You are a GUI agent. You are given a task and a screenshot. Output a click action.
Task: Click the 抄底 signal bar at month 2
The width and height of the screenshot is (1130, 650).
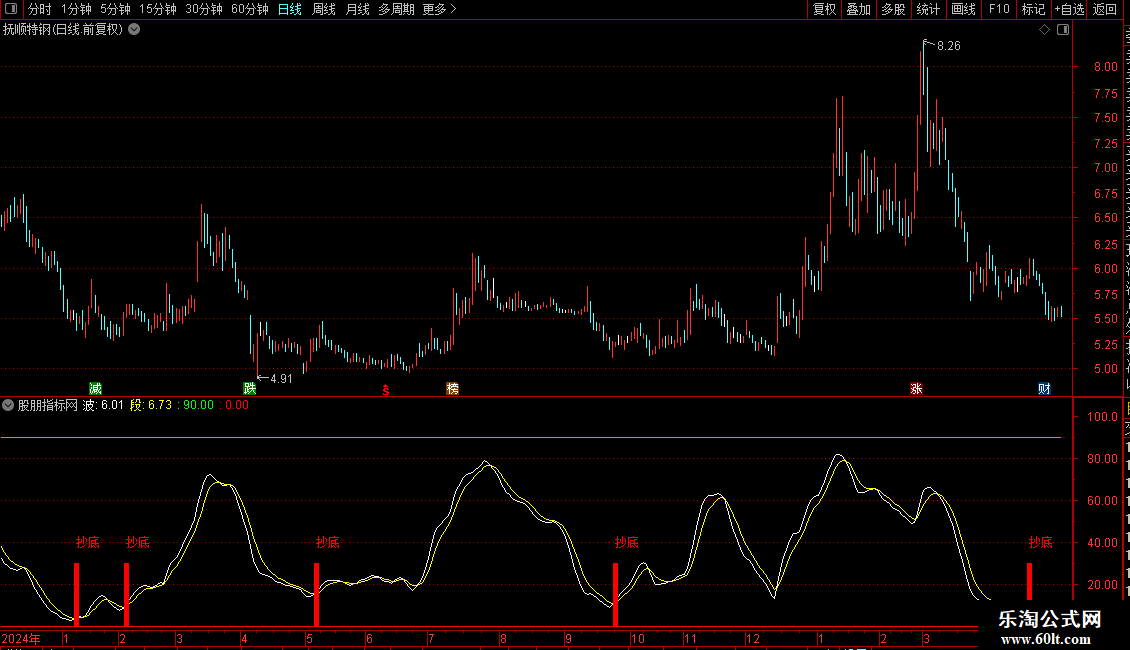pyautogui.click(x=126, y=595)
